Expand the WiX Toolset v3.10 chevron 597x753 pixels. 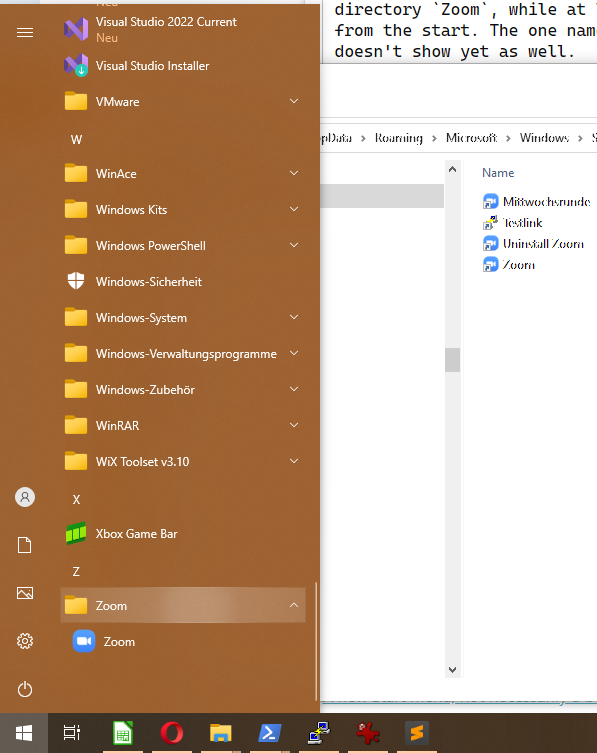pos(294,462)
